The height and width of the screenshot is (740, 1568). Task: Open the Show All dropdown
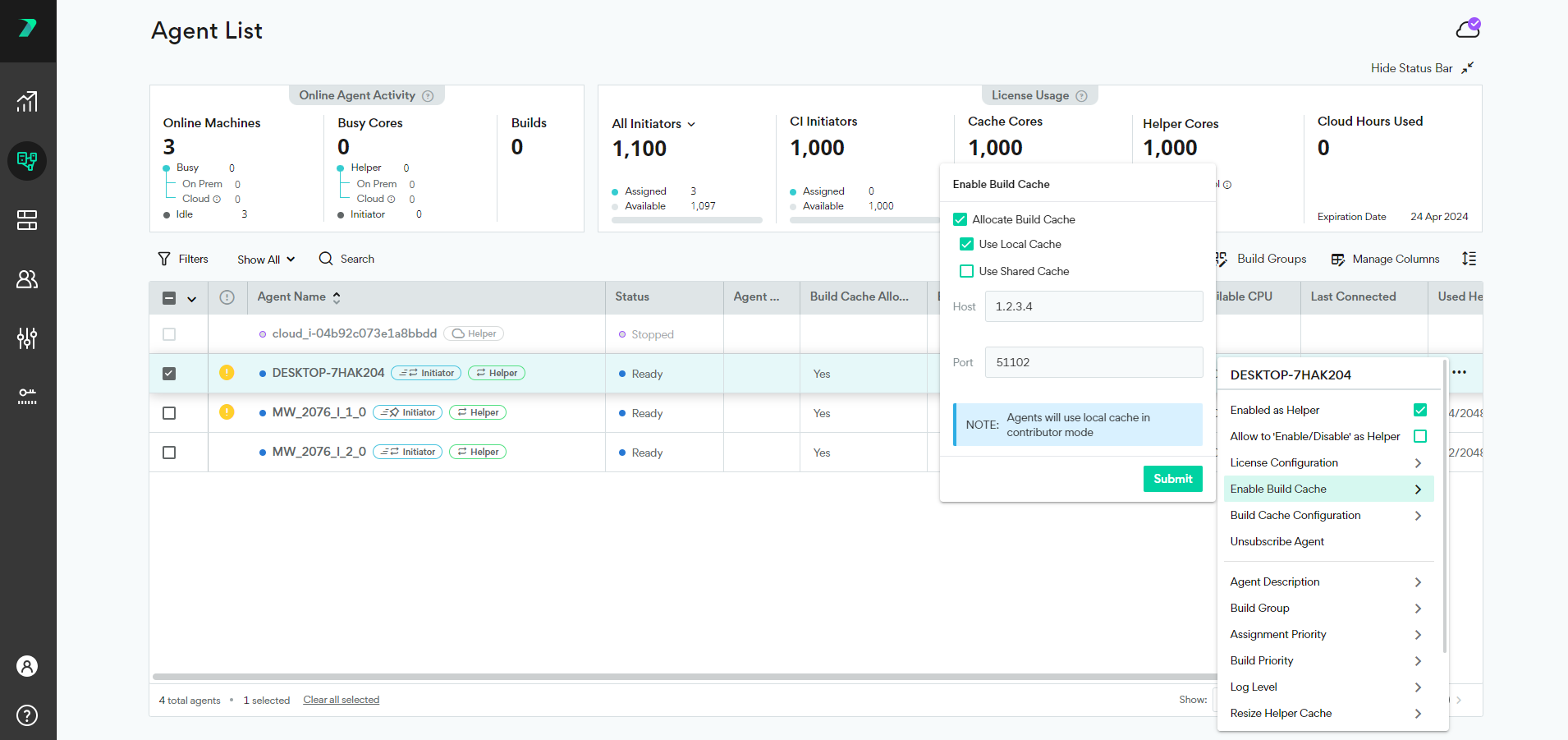click(x=264, y=259)
